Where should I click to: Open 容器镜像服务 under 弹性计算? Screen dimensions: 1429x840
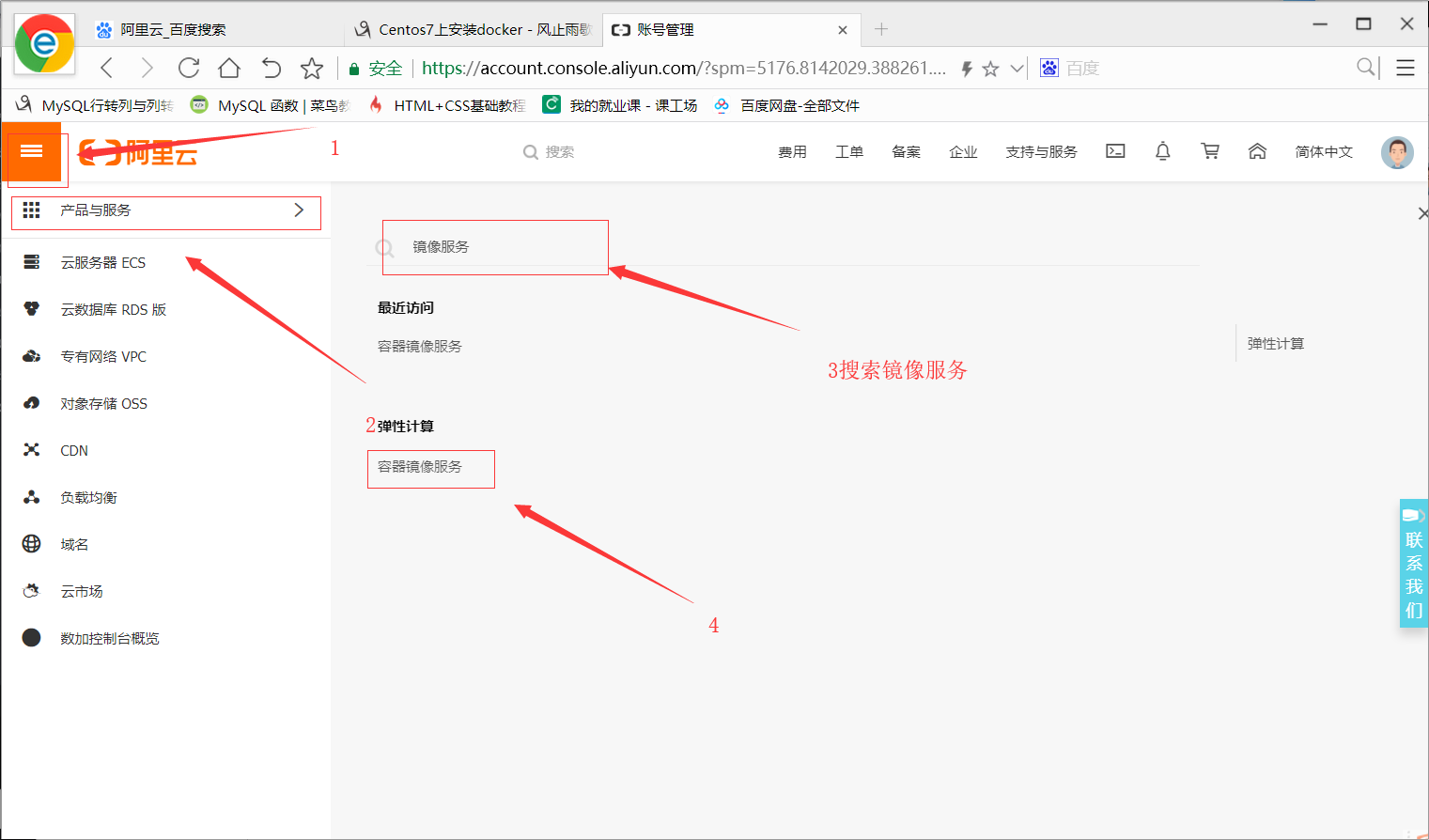pyautogui.click(x=420, y=466)
